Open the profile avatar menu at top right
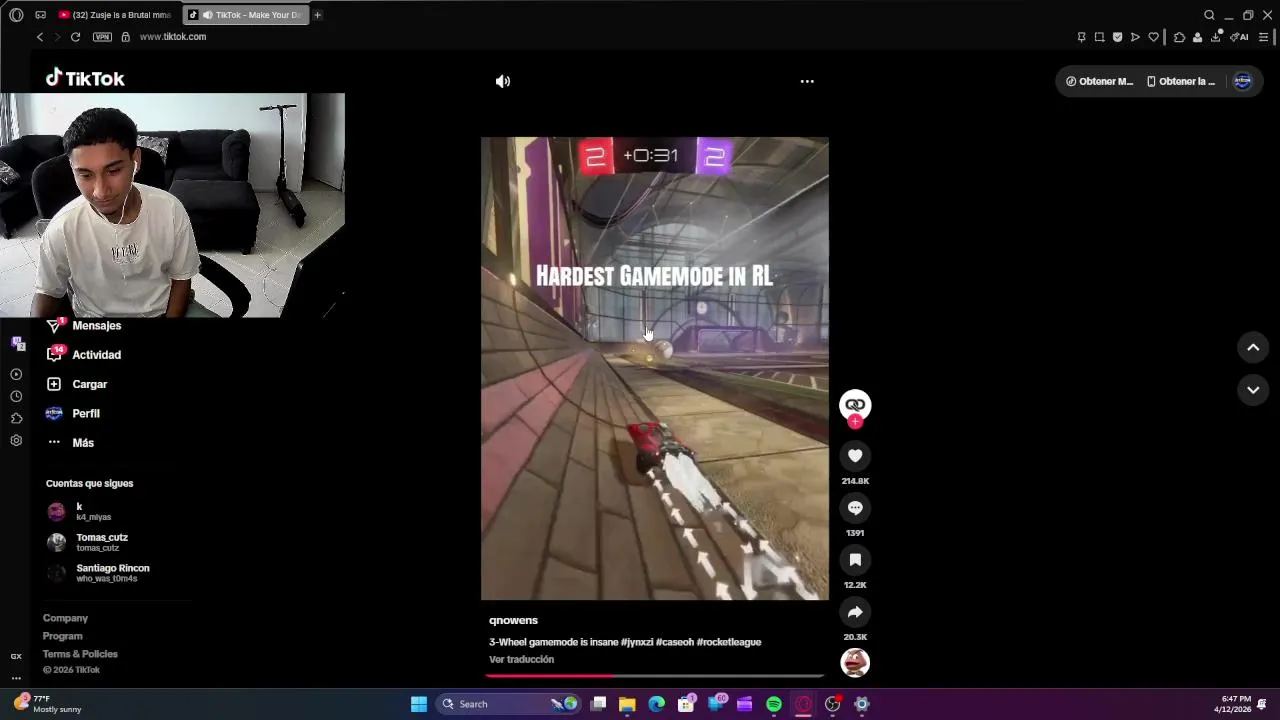The height and width of the screenshot is (720, 1280). point(1242,82)
